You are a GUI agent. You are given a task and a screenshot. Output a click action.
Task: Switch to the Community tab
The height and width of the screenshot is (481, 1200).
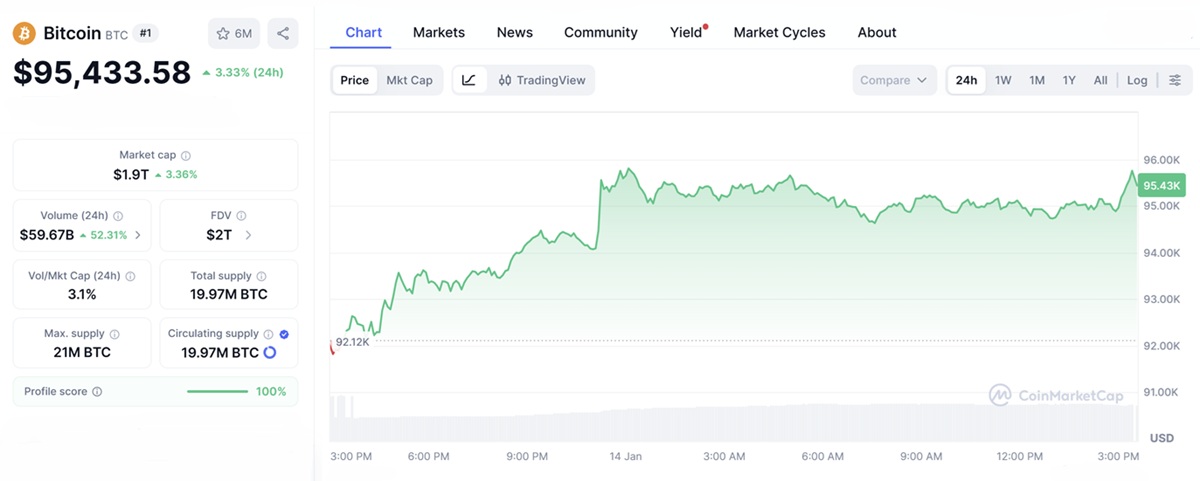[601, 32]
